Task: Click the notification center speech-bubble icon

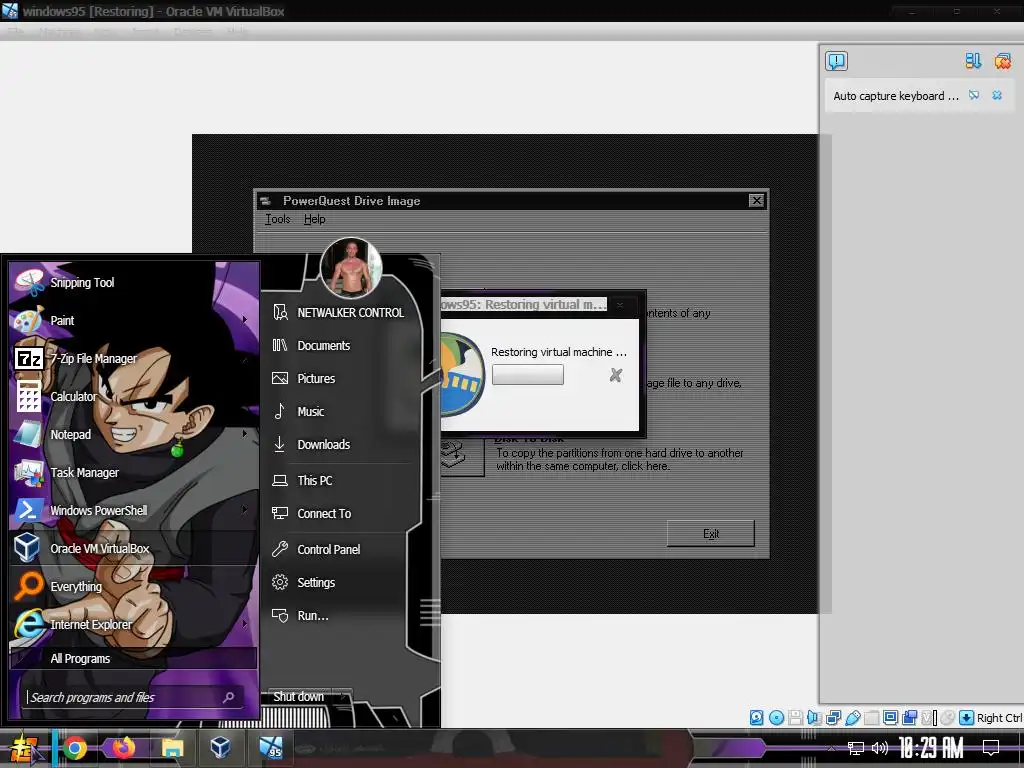Action: pyautogui.click(x=837, y=61)
